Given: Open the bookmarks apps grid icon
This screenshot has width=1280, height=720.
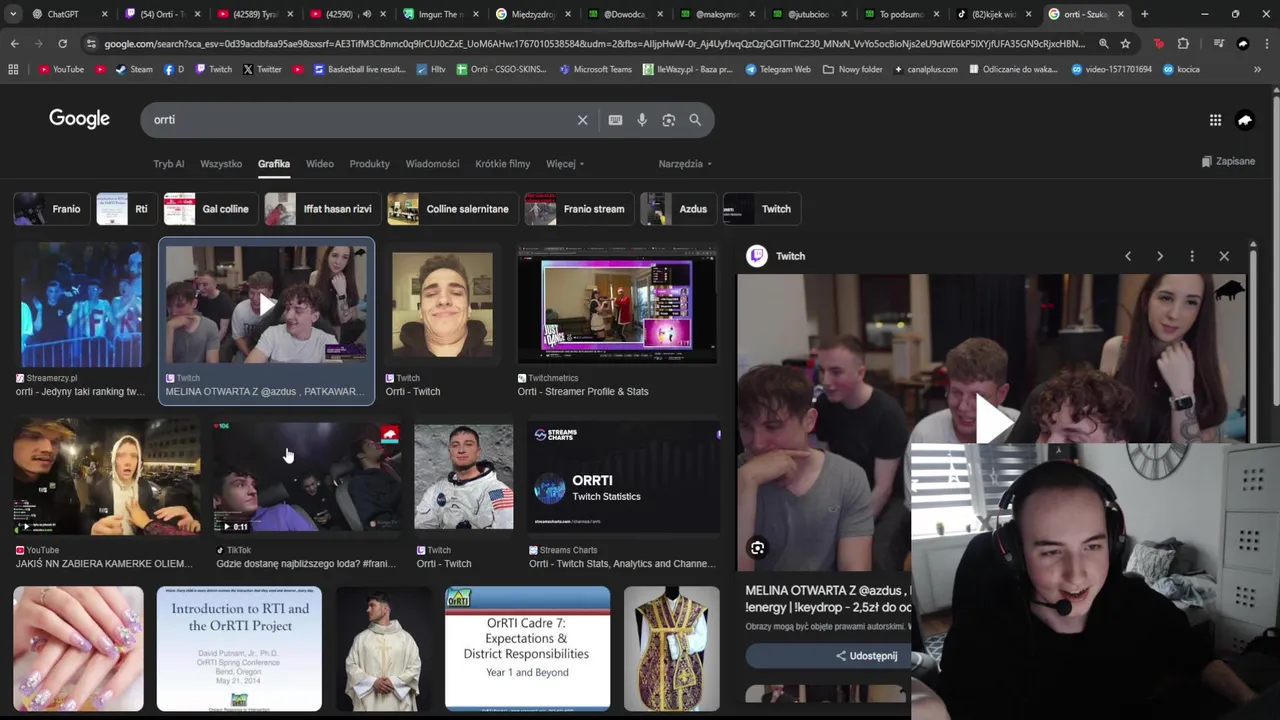Looking at the screenshot, I should (13, 69).
